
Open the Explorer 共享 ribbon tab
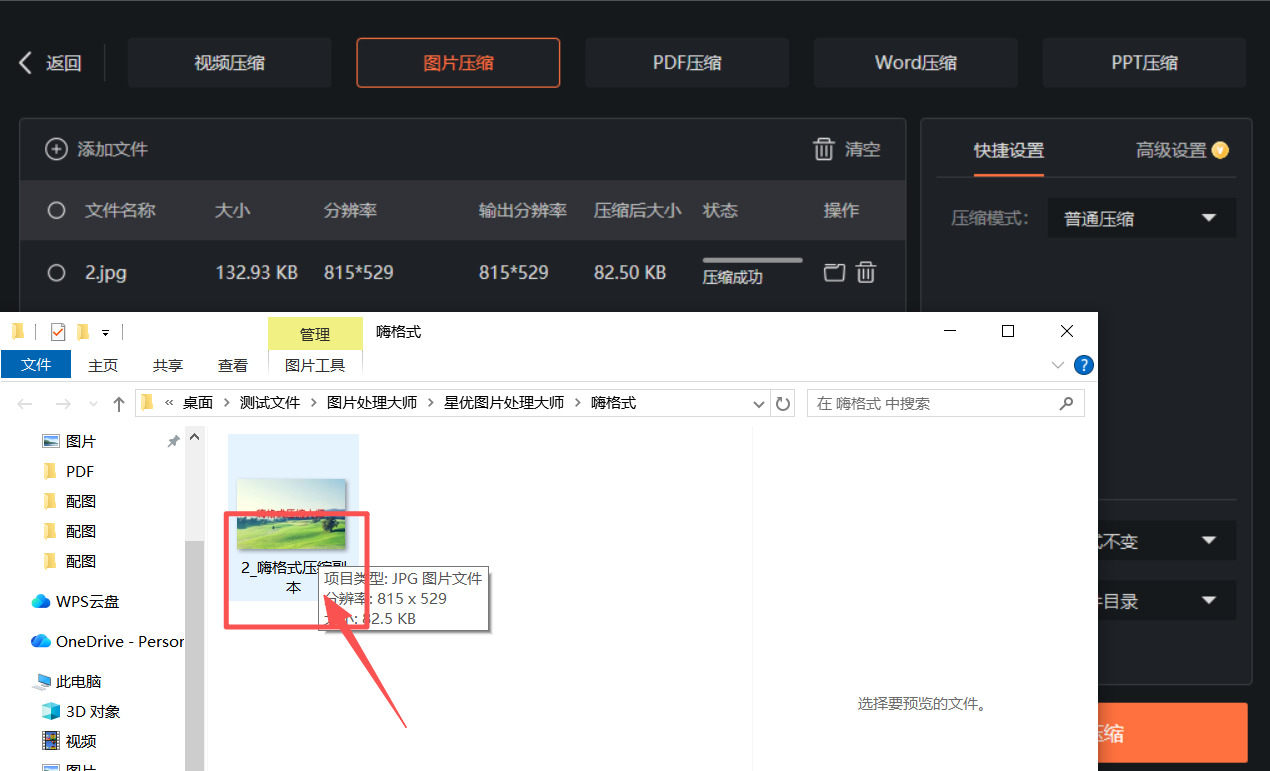point(168,366)
